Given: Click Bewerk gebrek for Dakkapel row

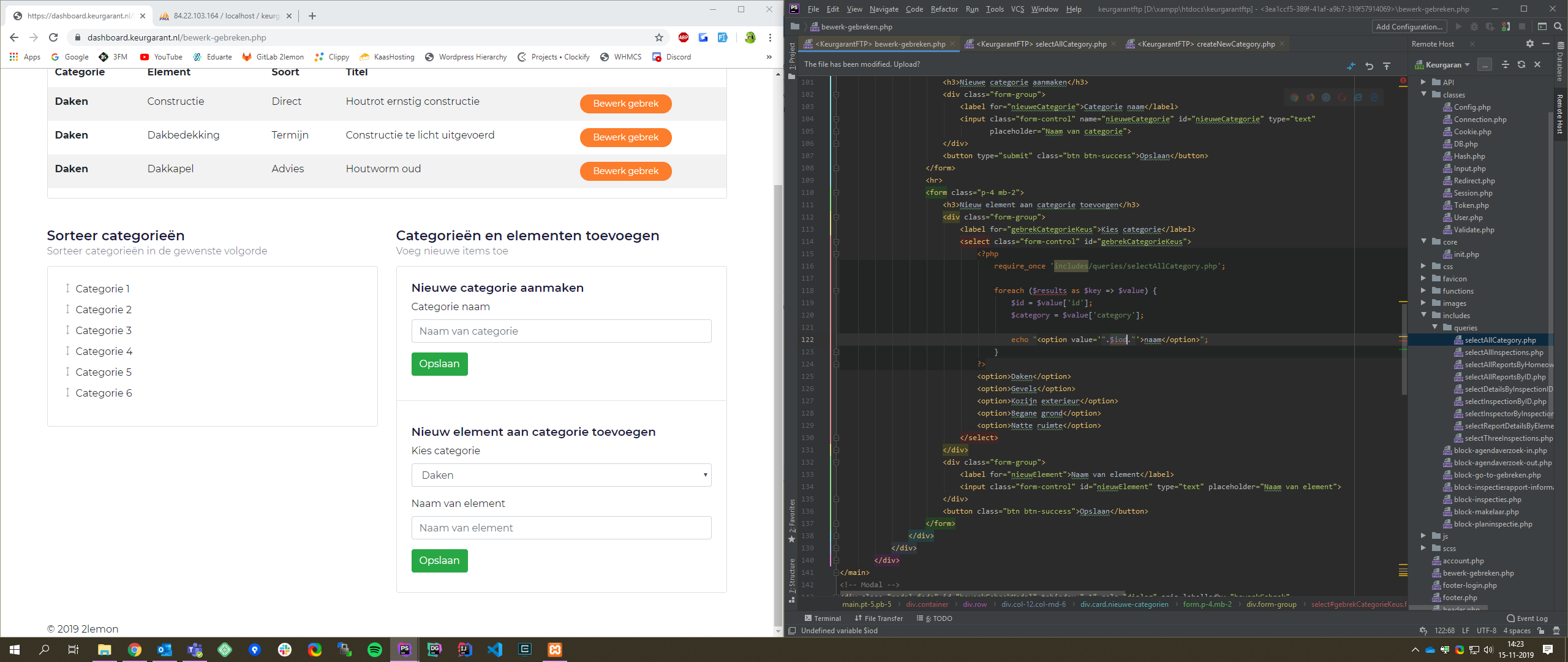Looking at the screenshot, I should point(625,171).
